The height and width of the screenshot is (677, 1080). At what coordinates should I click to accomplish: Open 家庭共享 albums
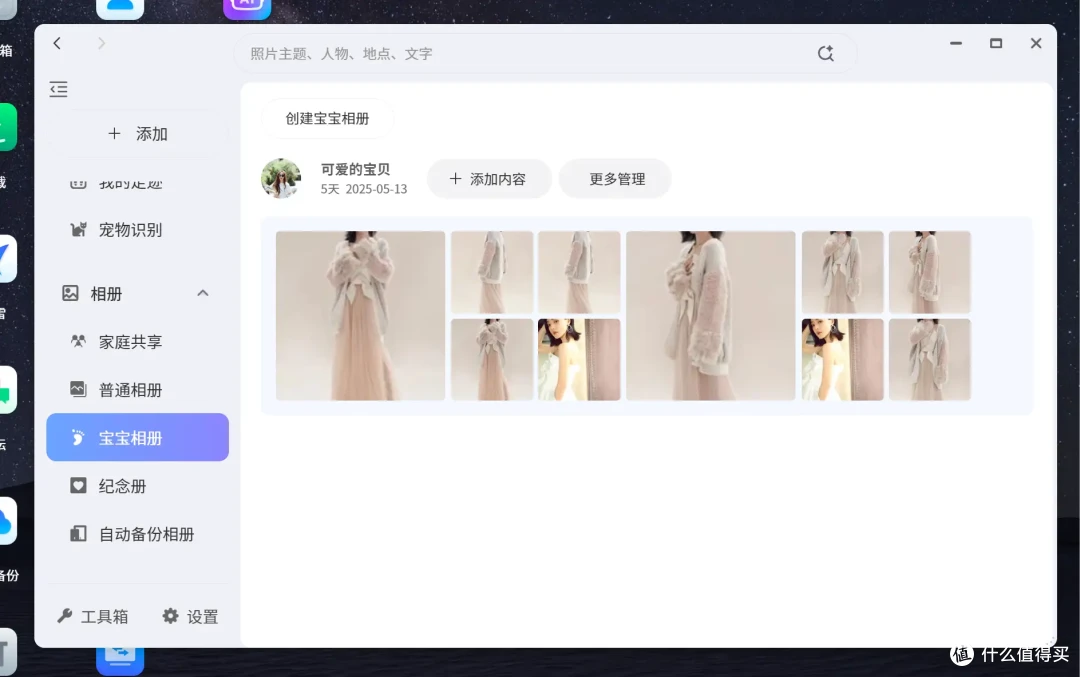137,342
